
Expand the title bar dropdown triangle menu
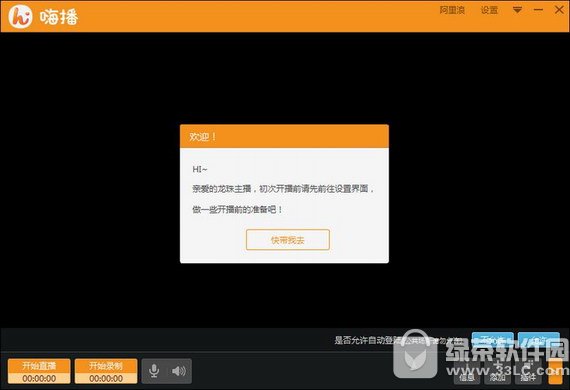(517, 10)
